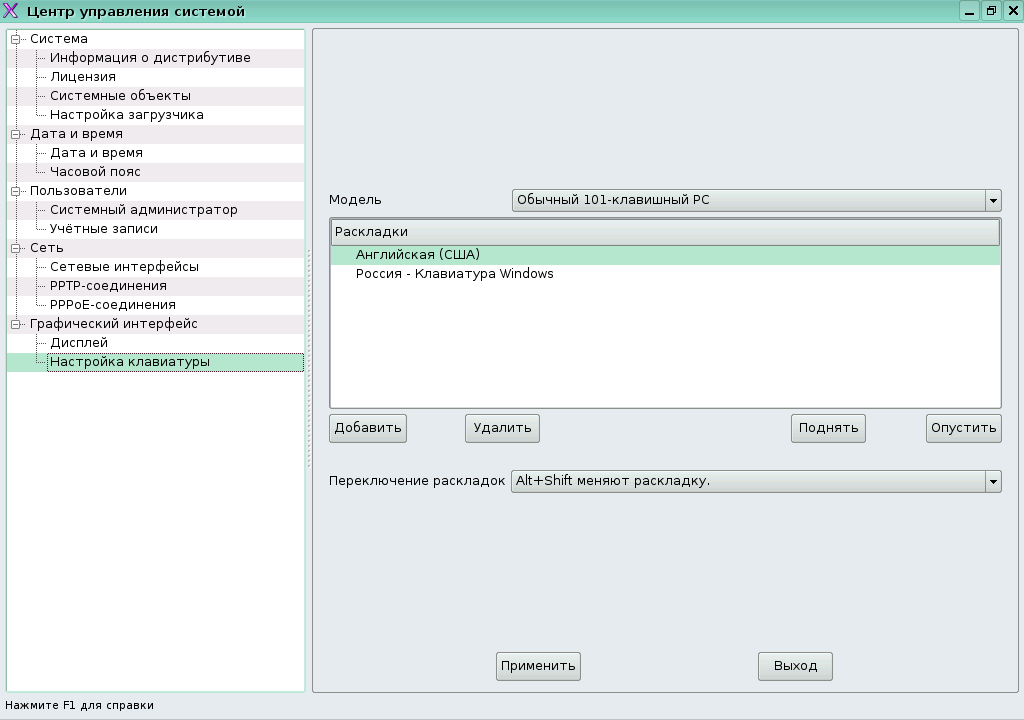Viewport: 1024px width, 720px height.
Task: Select Дисплей tree item
Action: click(x=79, y=343)
